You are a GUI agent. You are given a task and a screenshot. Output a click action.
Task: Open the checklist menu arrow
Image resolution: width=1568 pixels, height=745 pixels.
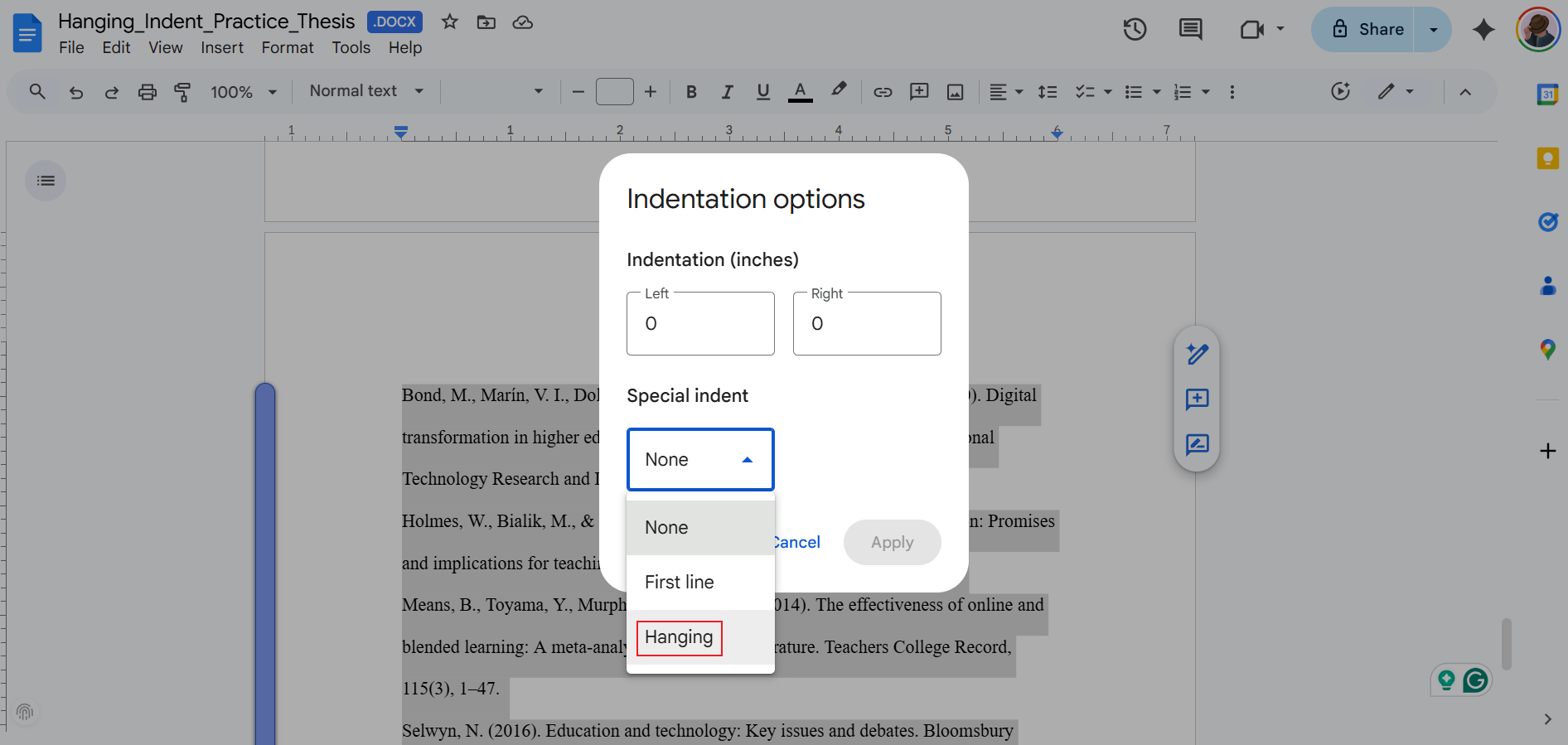(1108, 92)
